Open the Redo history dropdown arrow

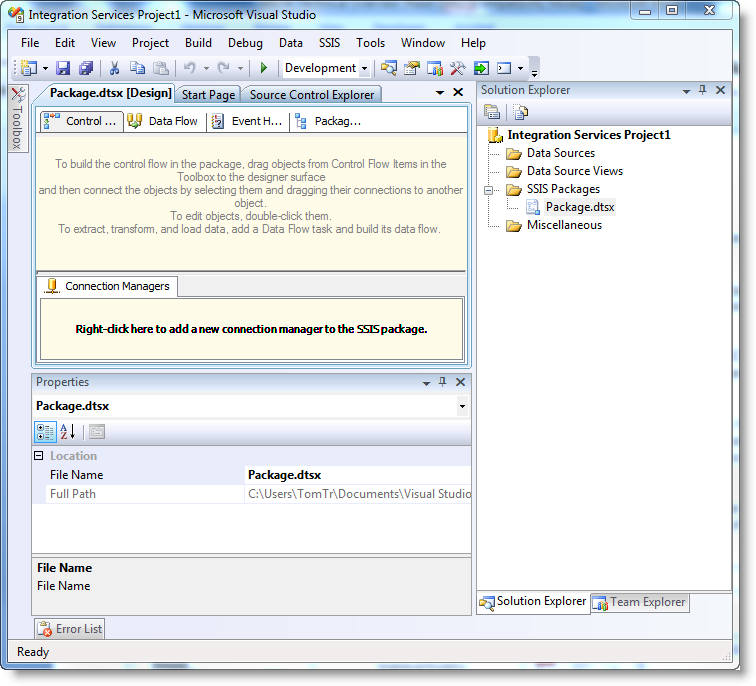point(240,68)
